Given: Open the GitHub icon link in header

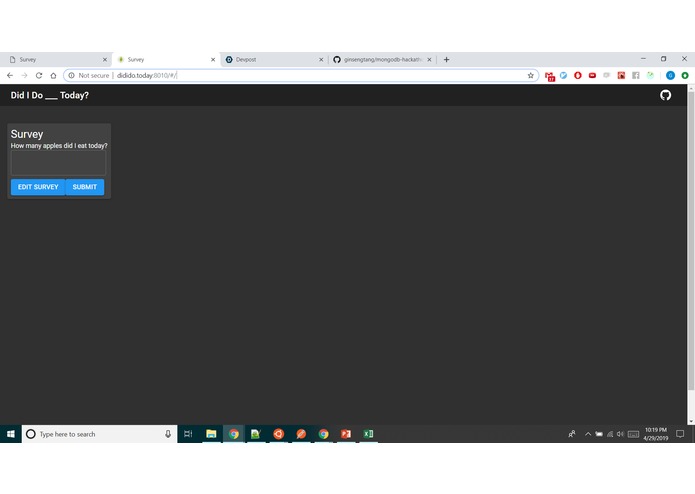Looking at the screenshot, I should pyautogui.click(x=665, y=95).
